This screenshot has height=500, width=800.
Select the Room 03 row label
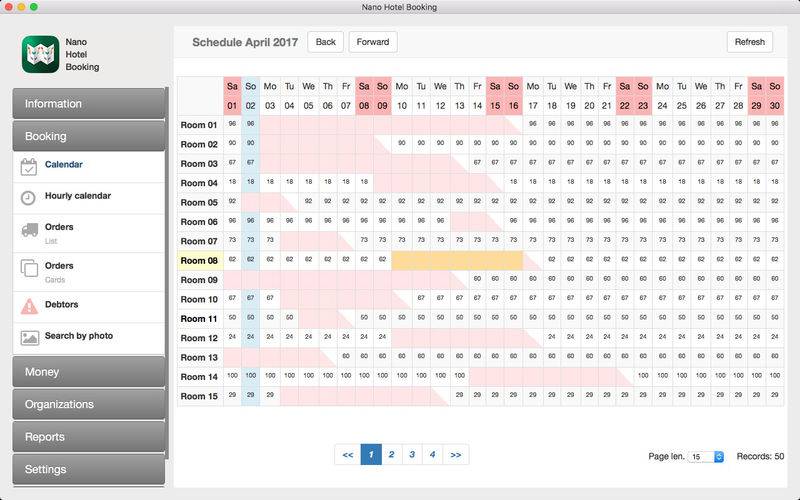(x=199, y=164)
